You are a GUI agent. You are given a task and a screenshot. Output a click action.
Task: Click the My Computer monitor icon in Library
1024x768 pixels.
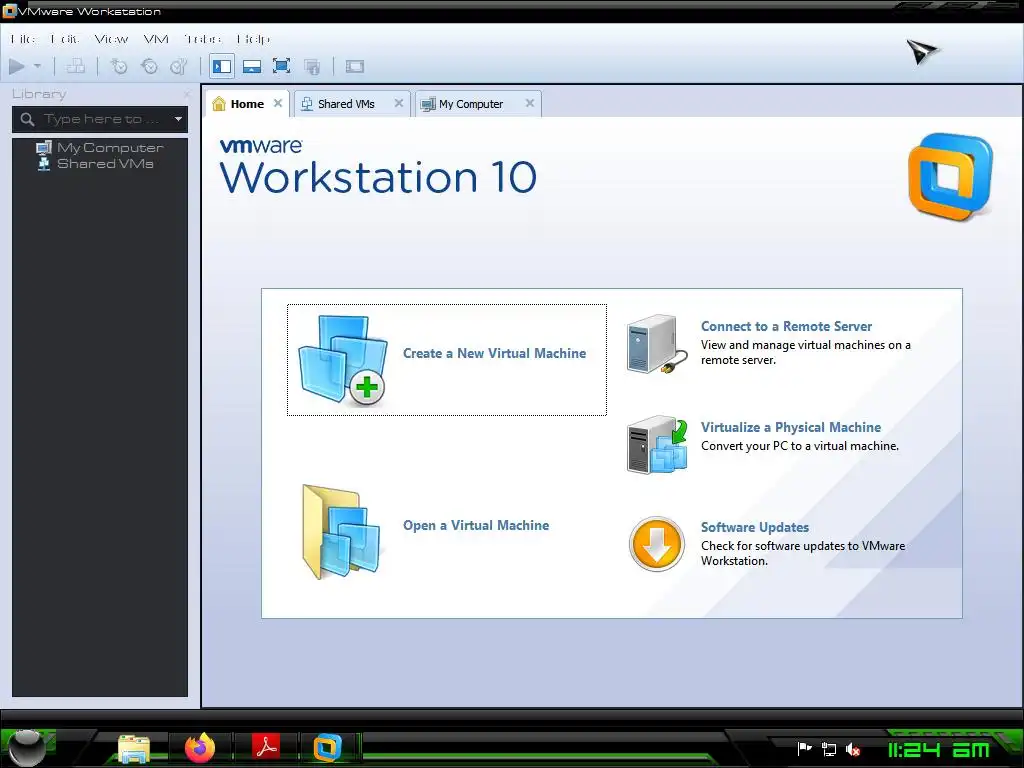(43, 148)
